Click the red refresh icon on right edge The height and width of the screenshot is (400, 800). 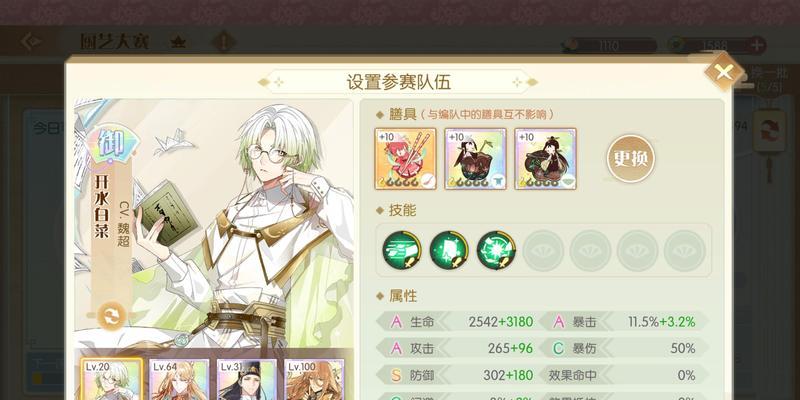click(x=769, y=131)
